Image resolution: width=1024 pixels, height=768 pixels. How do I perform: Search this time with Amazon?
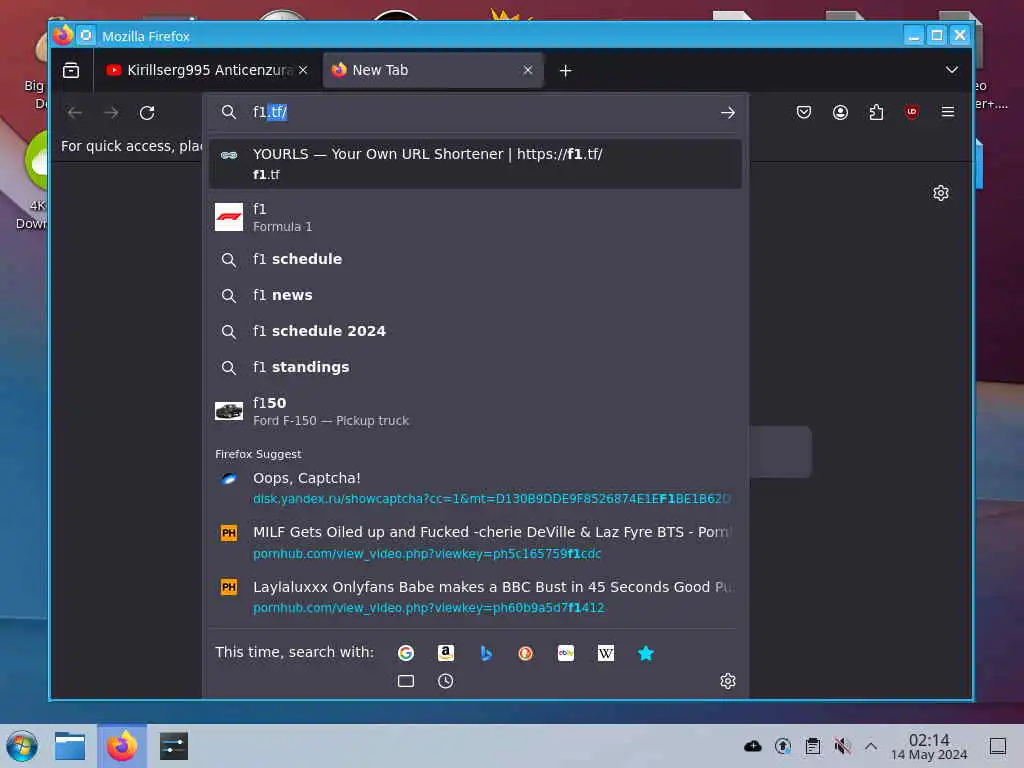445,652
